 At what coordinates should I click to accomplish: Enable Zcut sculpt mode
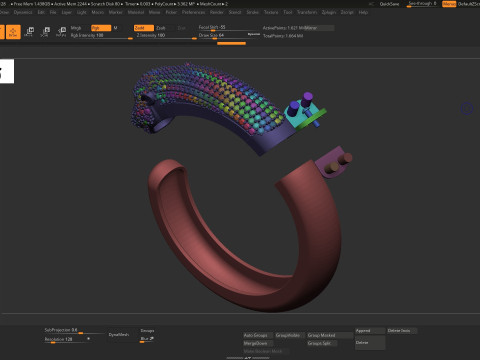182,28
